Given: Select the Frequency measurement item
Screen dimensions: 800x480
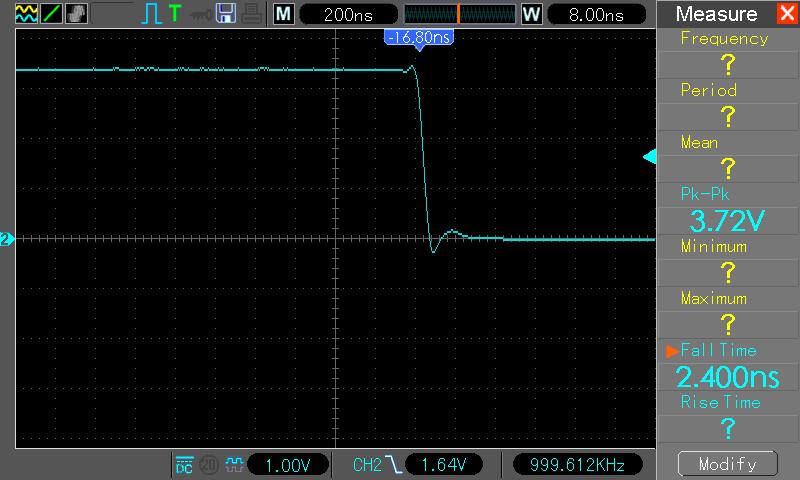Looking at the screenshot, I should (724, 39).
